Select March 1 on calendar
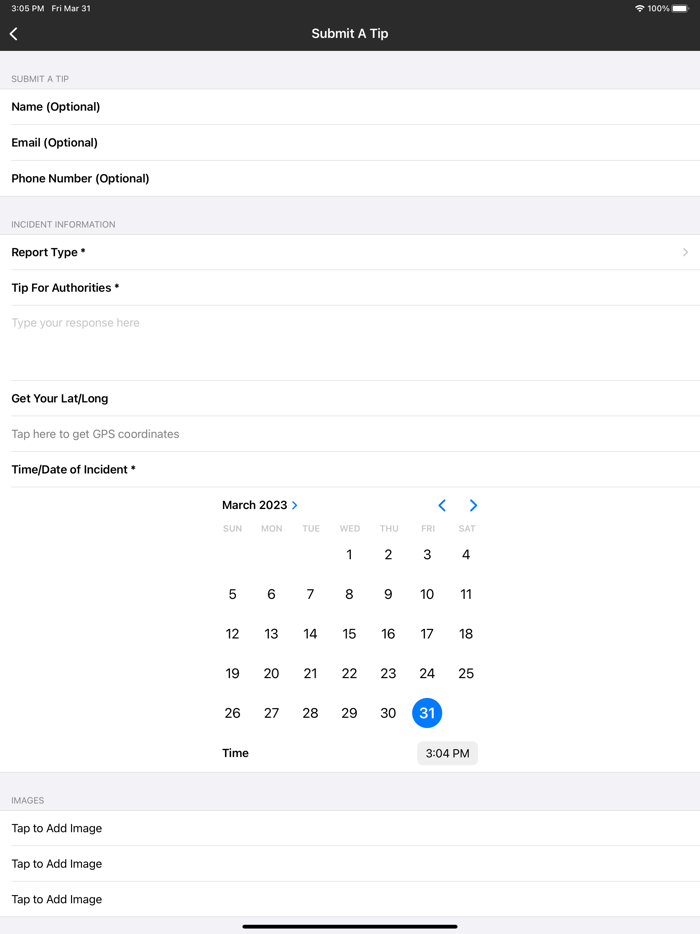The height and width of the screenshot is (934, 700). (x=349, y=555)
